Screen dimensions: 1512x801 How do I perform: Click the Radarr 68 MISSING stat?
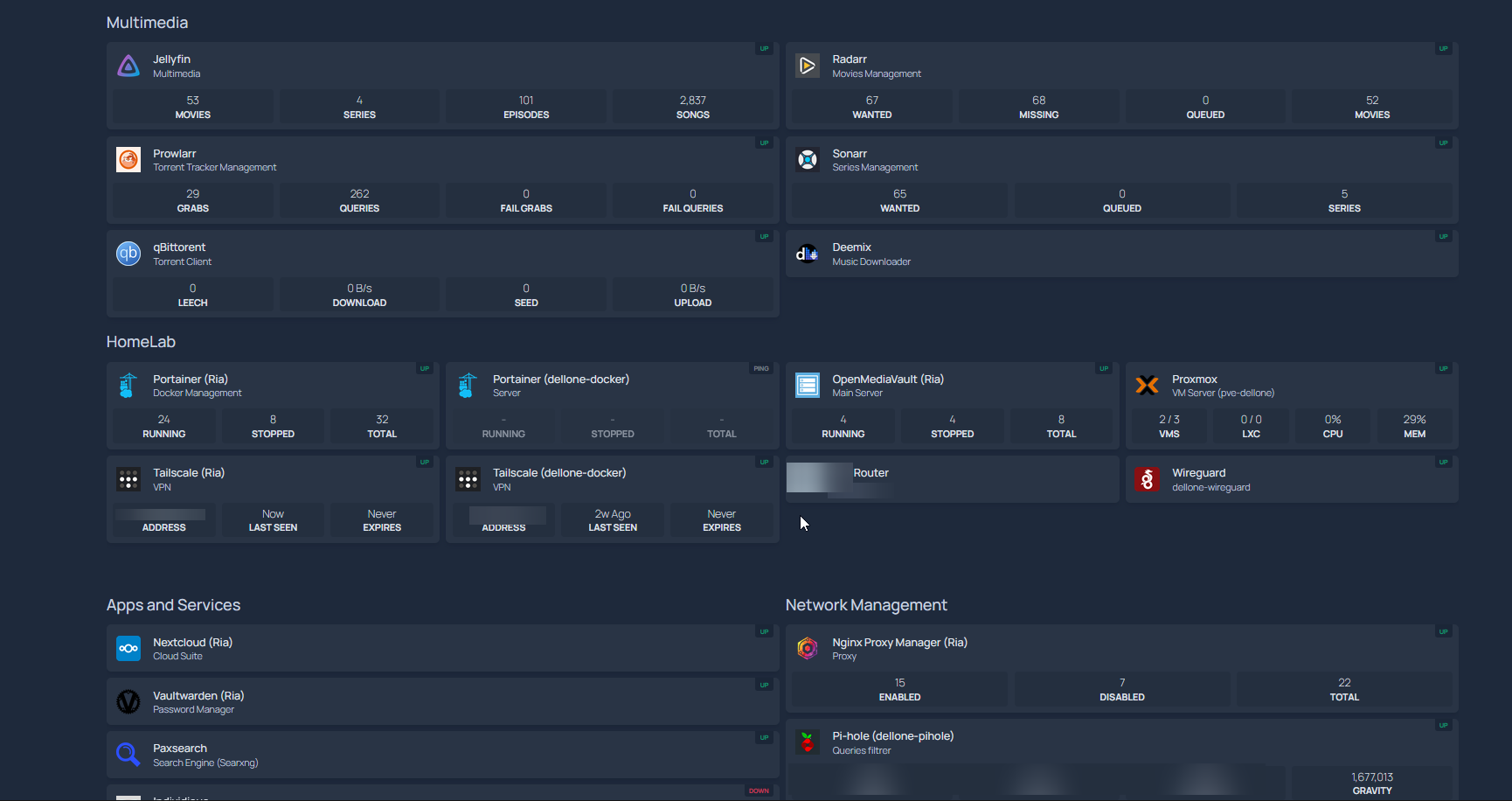tap(1038, 107)
